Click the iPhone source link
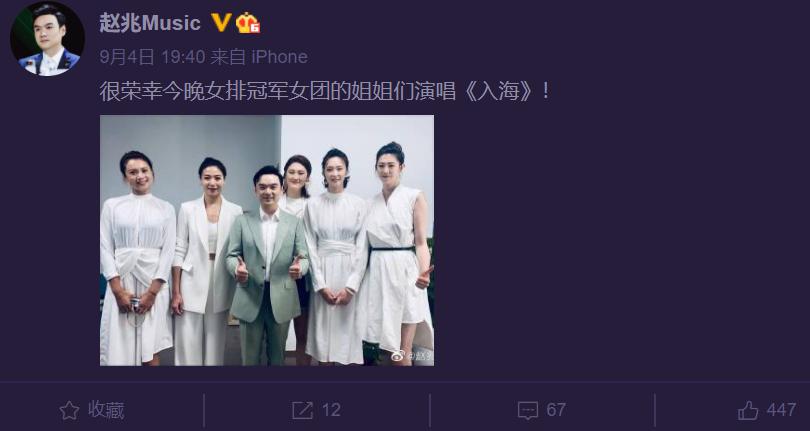The image size is (810, 431). coord(279,57)
